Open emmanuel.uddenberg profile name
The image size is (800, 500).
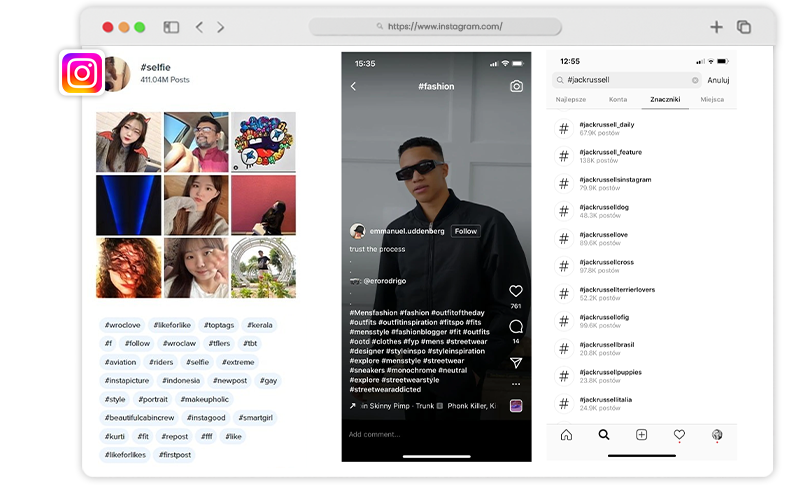click(407, 231)
